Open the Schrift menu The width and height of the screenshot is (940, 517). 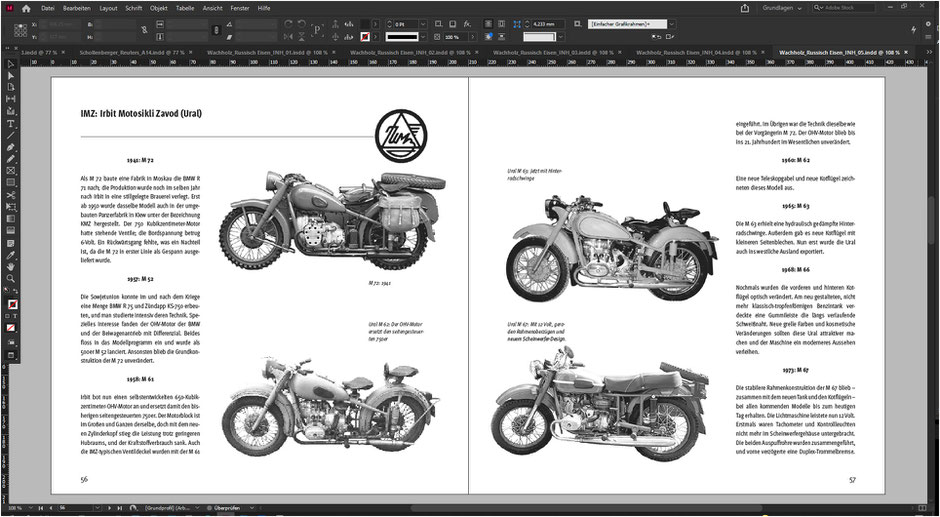tap(134, 8)
